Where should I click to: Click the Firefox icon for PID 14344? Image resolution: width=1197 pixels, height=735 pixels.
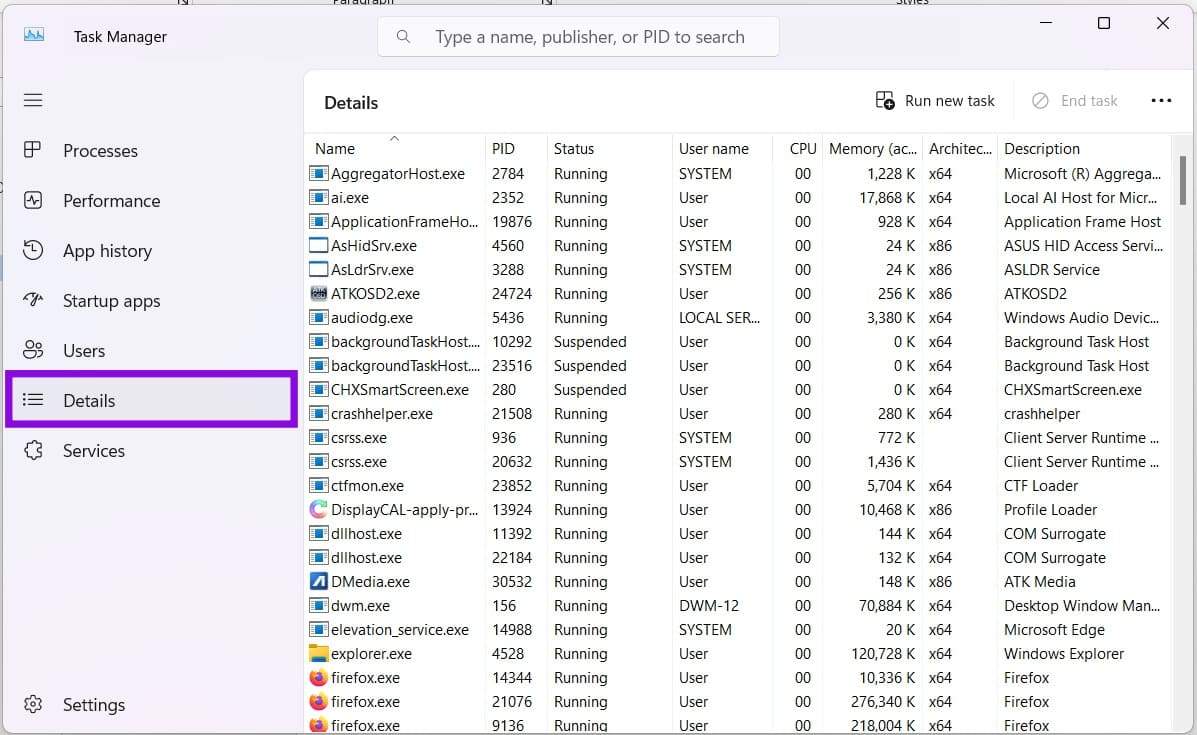click(318, 678)
